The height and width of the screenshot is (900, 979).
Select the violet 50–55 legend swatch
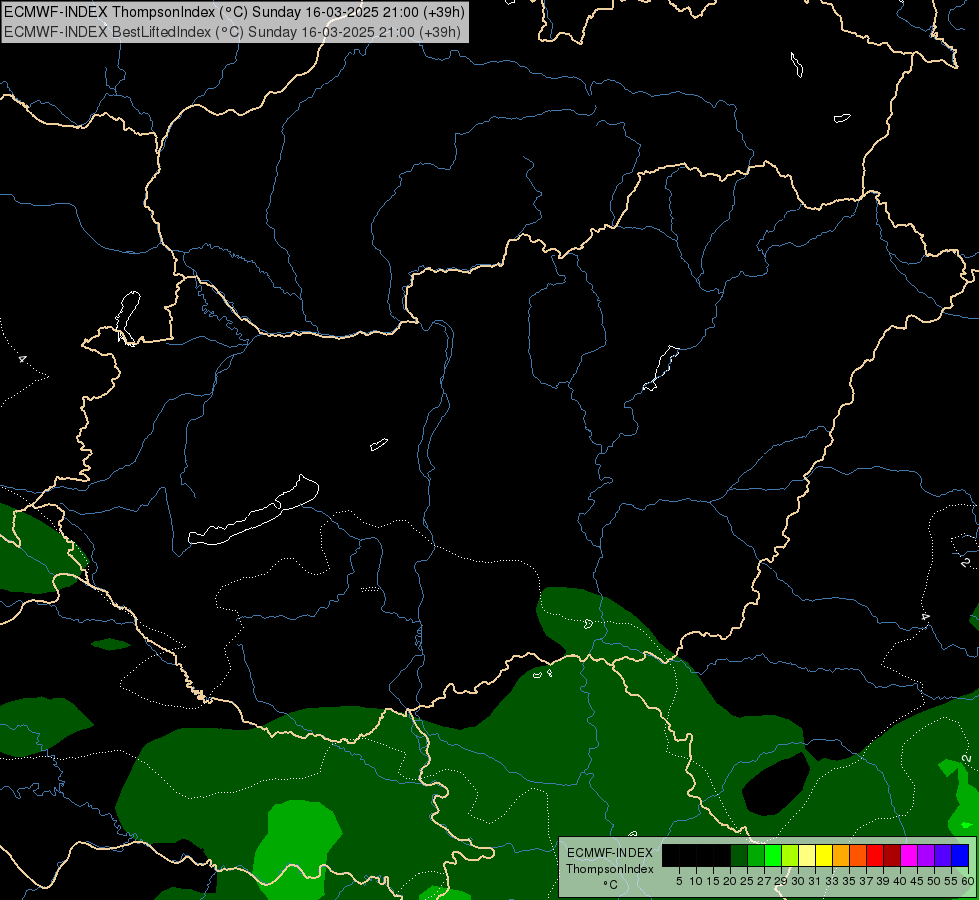click(x=943, y=855)
